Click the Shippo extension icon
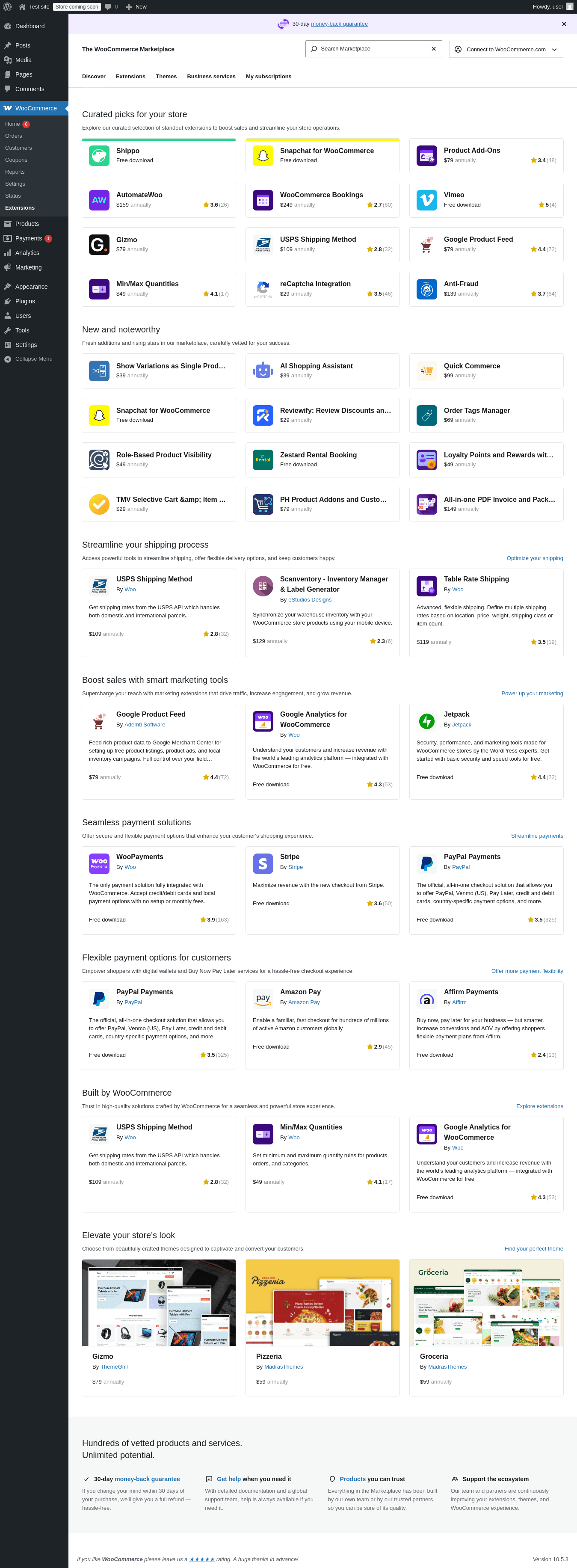This screenshot has width=577, height=1568. pos(99,156)
